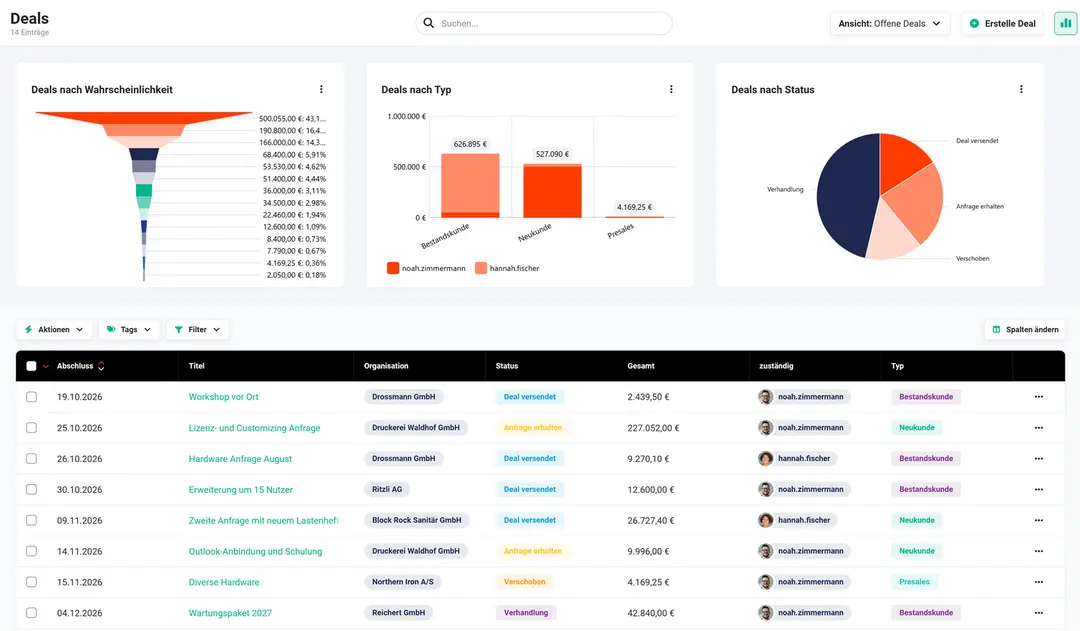The image size is (1080, 631).
Task: Click noah.zimmermann avatar in Workshop vor Ort row
Action: [x=765, y=397]
